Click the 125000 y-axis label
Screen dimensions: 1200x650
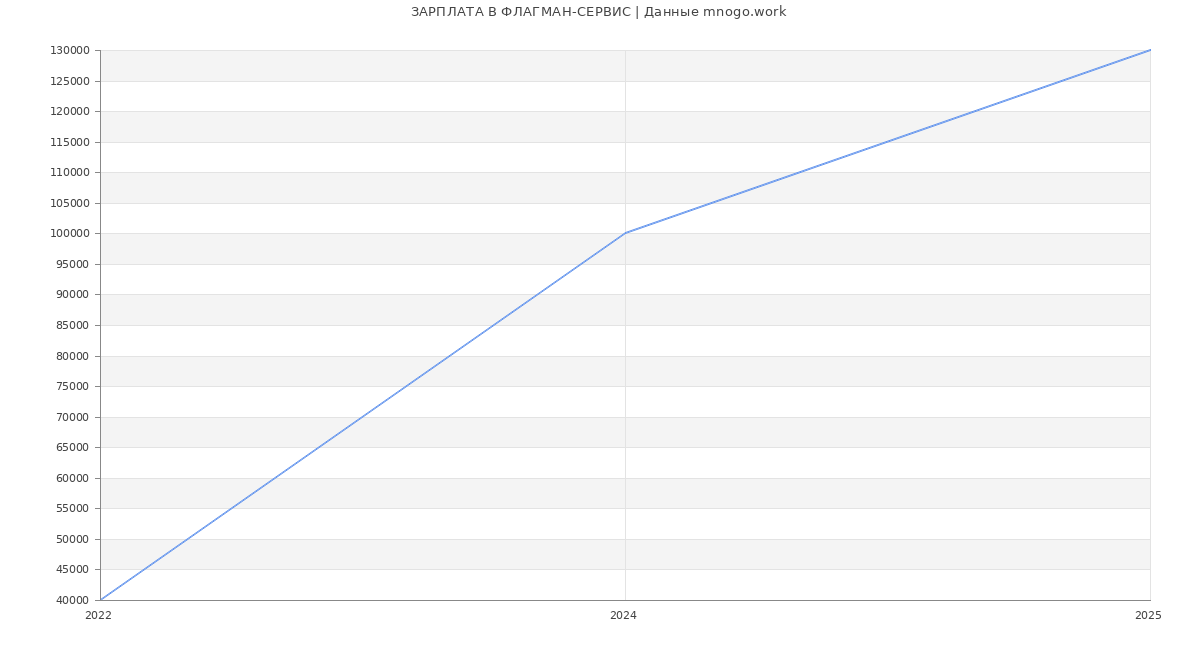70,82
